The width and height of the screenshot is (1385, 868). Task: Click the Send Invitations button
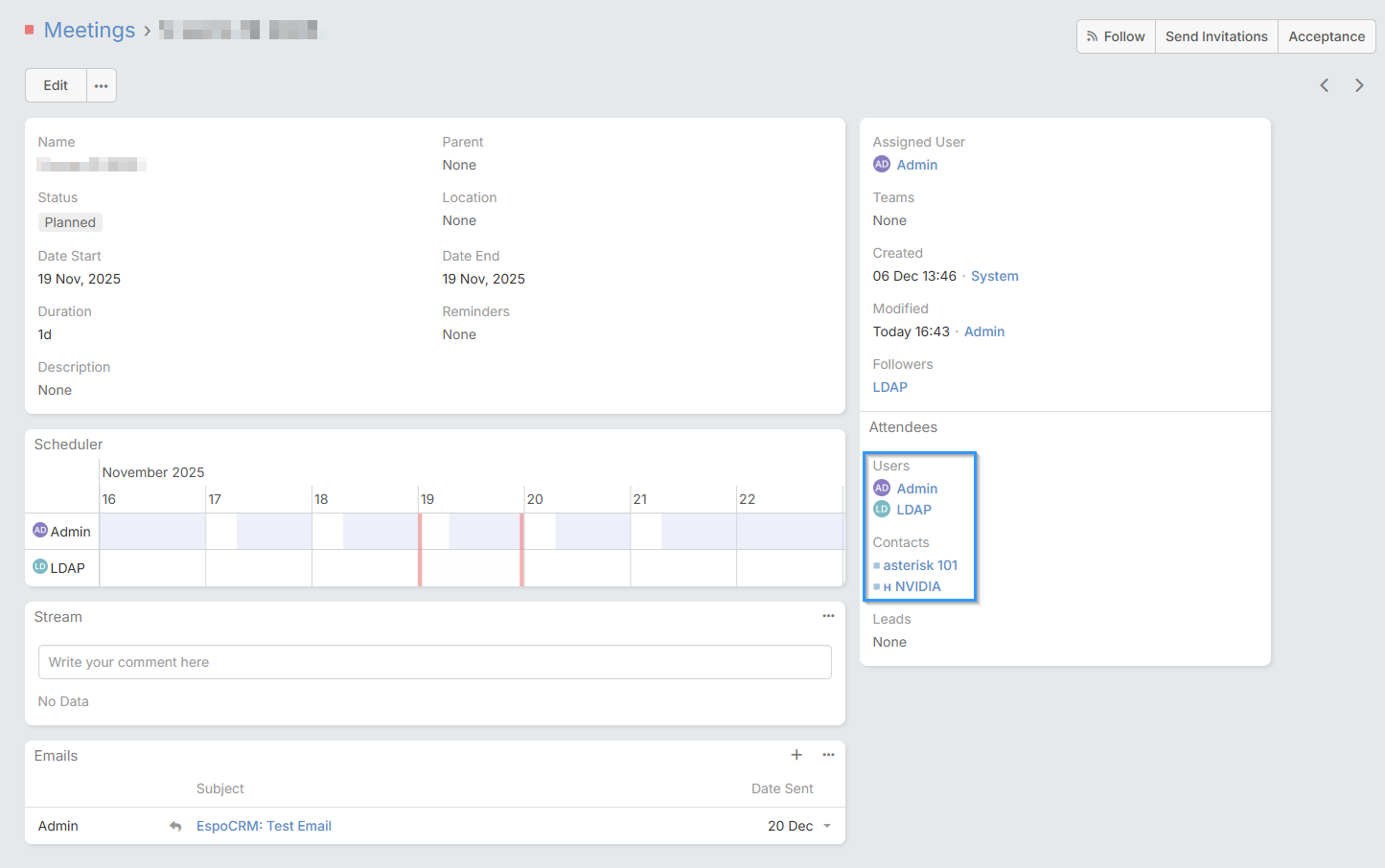tap(1215, 36)
